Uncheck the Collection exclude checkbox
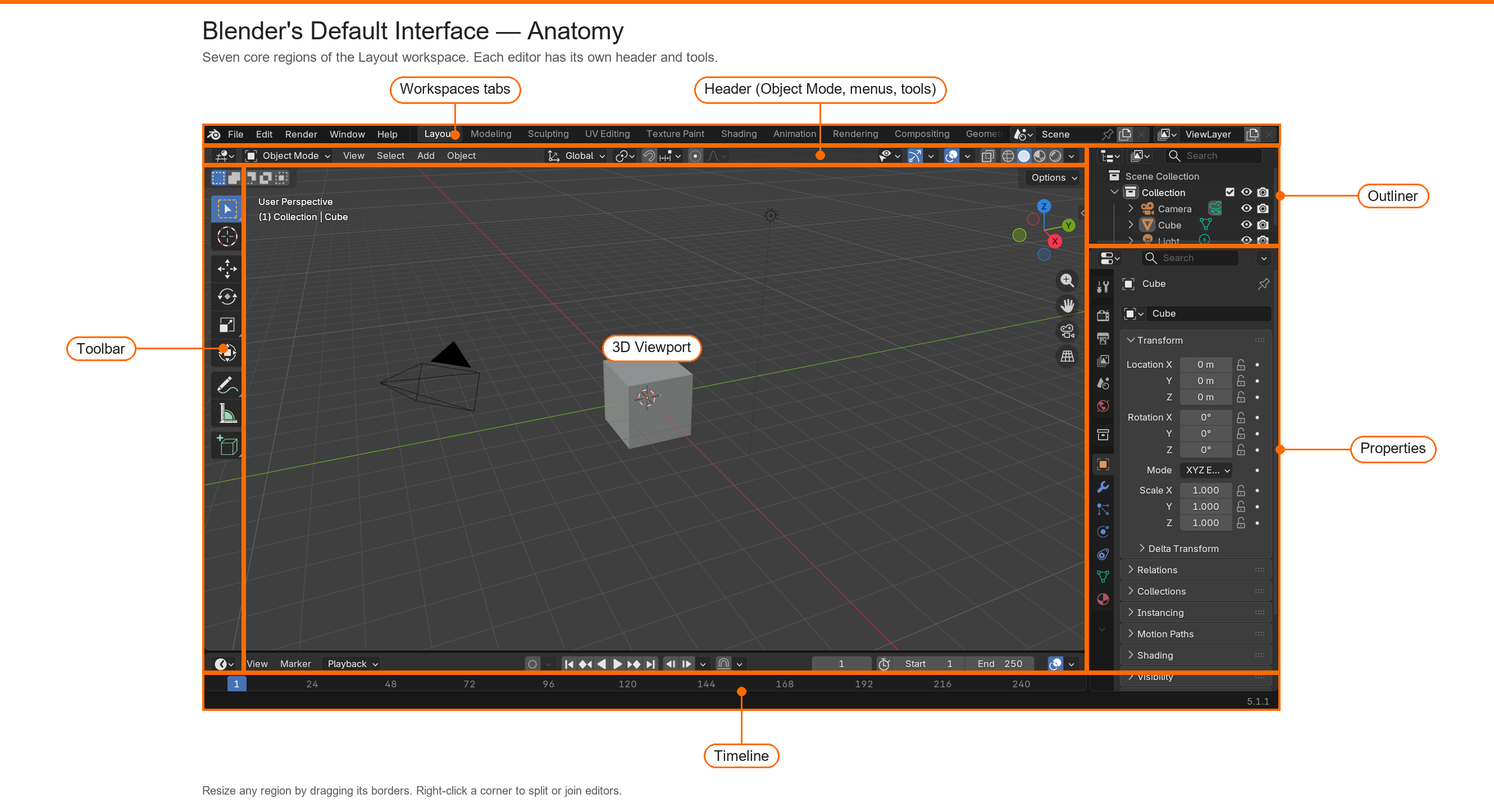The width and height of the screenshot is (1494, 812). click(1229, 192)
